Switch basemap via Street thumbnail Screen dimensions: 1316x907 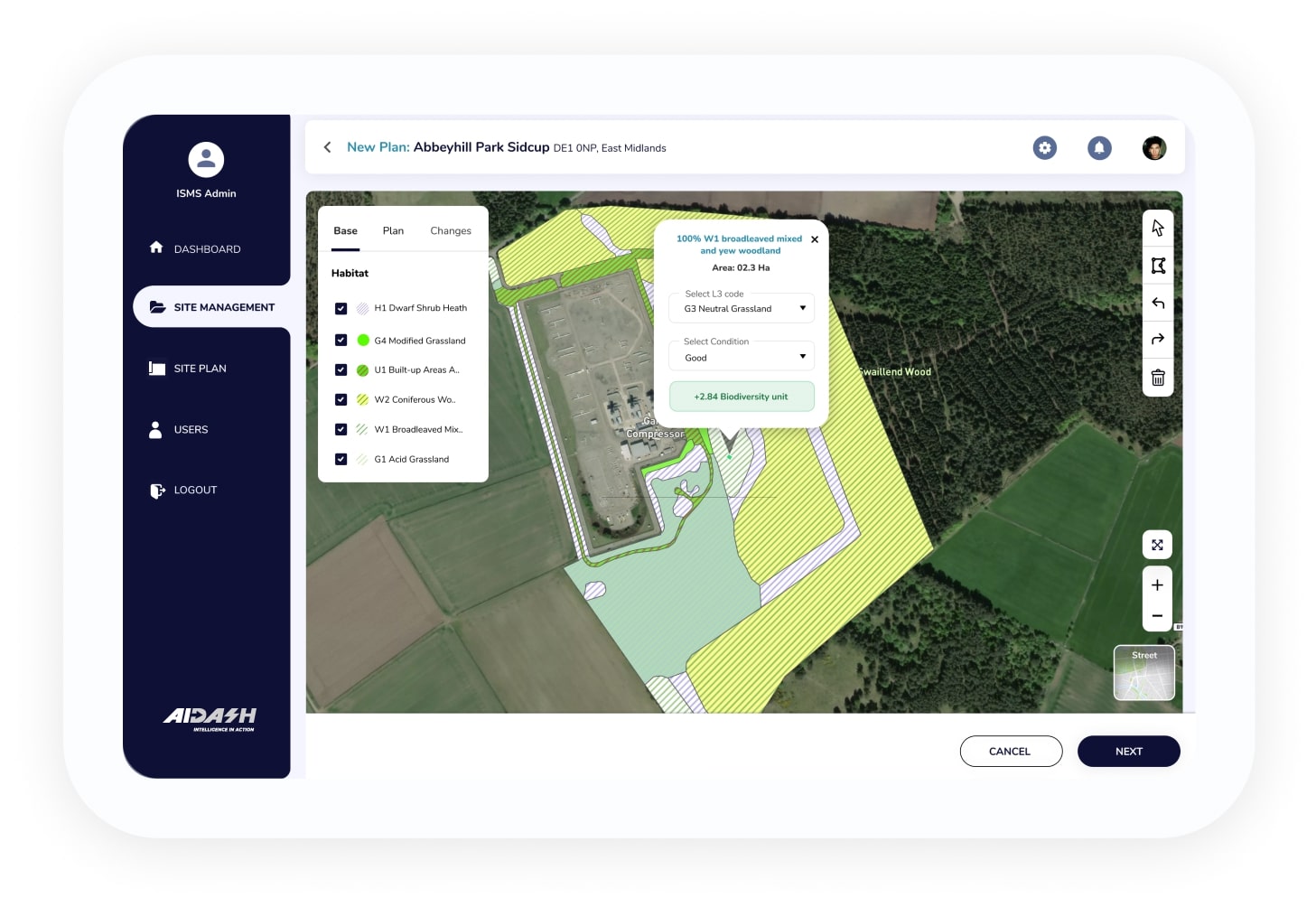tap(1144, 673)
